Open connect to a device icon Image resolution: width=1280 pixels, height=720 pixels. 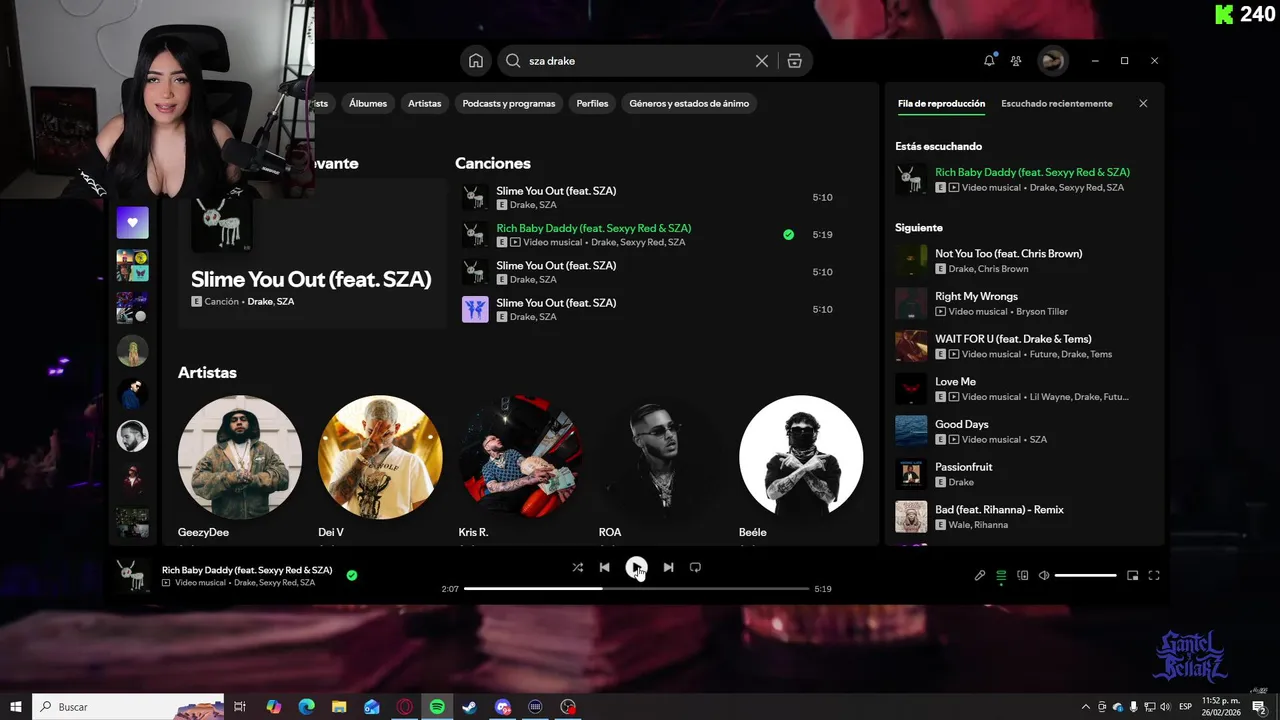1022,575
